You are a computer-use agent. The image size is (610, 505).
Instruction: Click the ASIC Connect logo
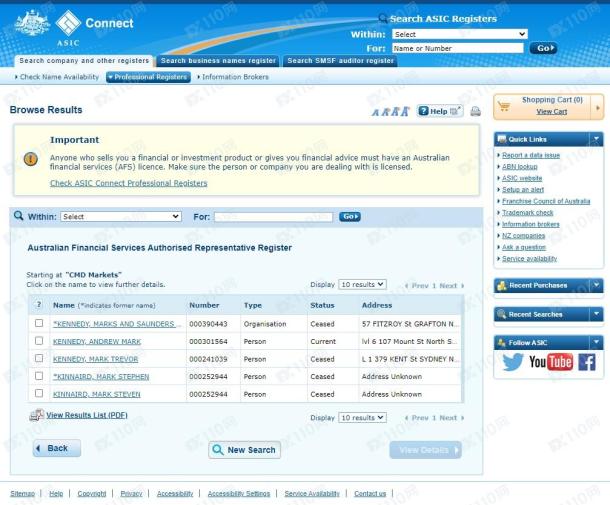tap(74, 27)
